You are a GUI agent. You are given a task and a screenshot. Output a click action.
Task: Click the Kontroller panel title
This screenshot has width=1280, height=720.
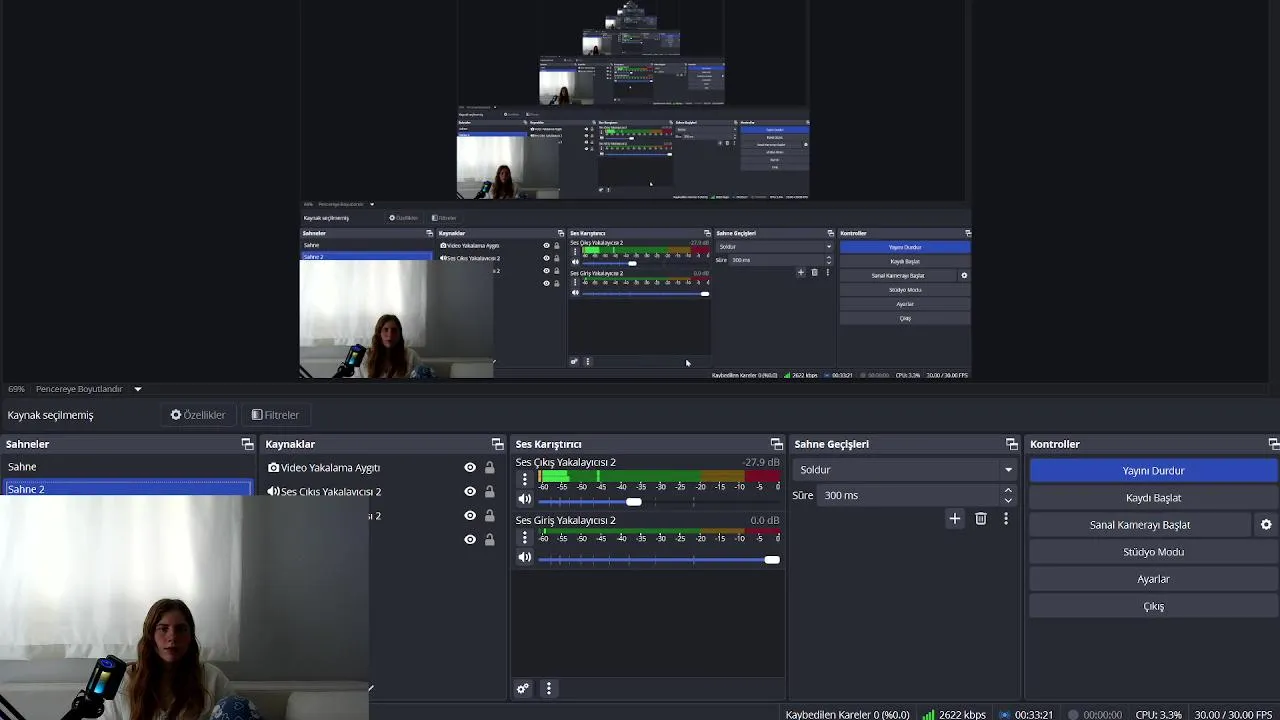click(x=1055, y=444)
